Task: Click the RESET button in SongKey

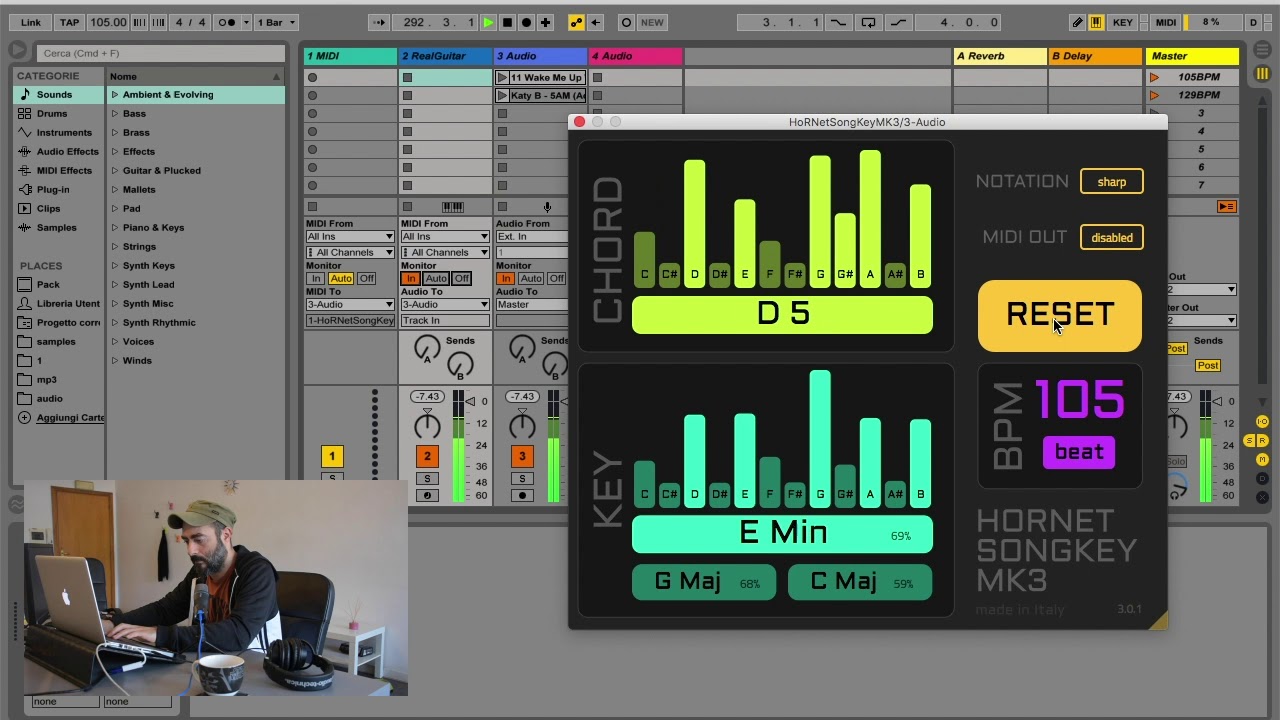Action: click(x=1059, y=315)
